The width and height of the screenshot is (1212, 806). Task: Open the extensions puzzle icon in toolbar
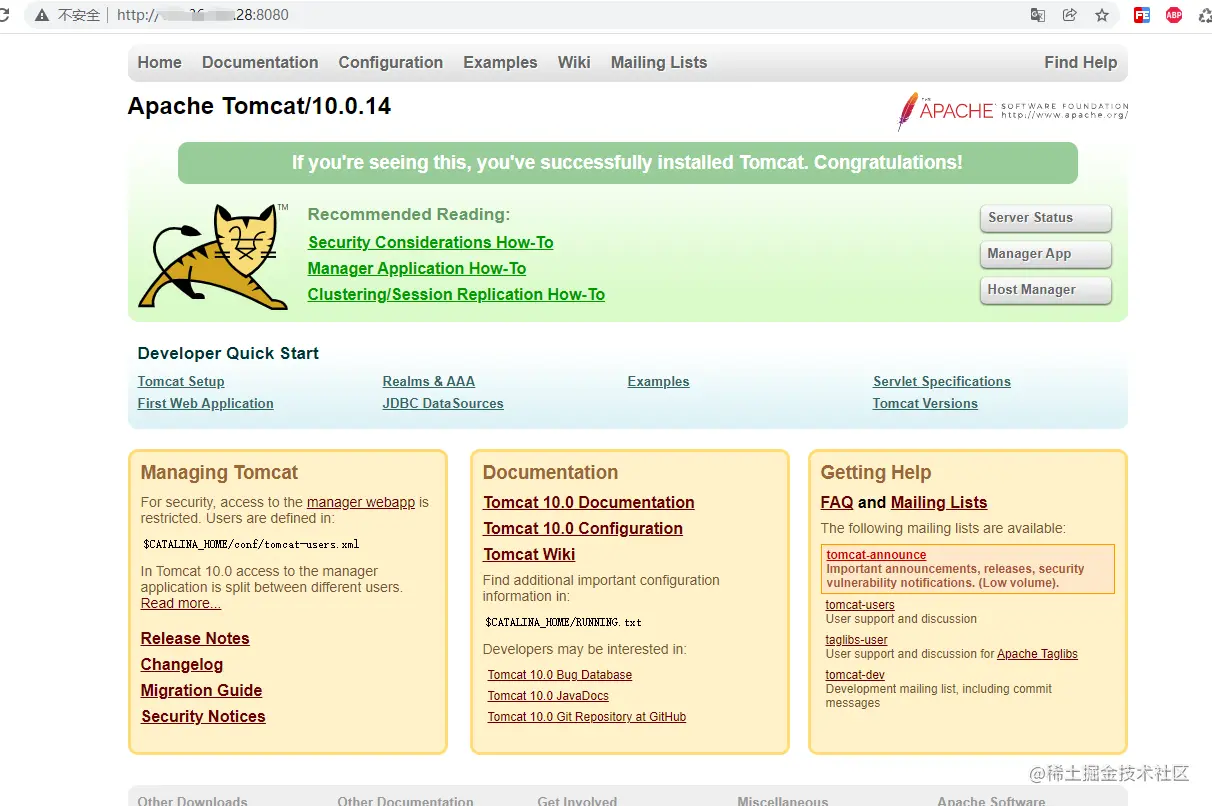1205,15
